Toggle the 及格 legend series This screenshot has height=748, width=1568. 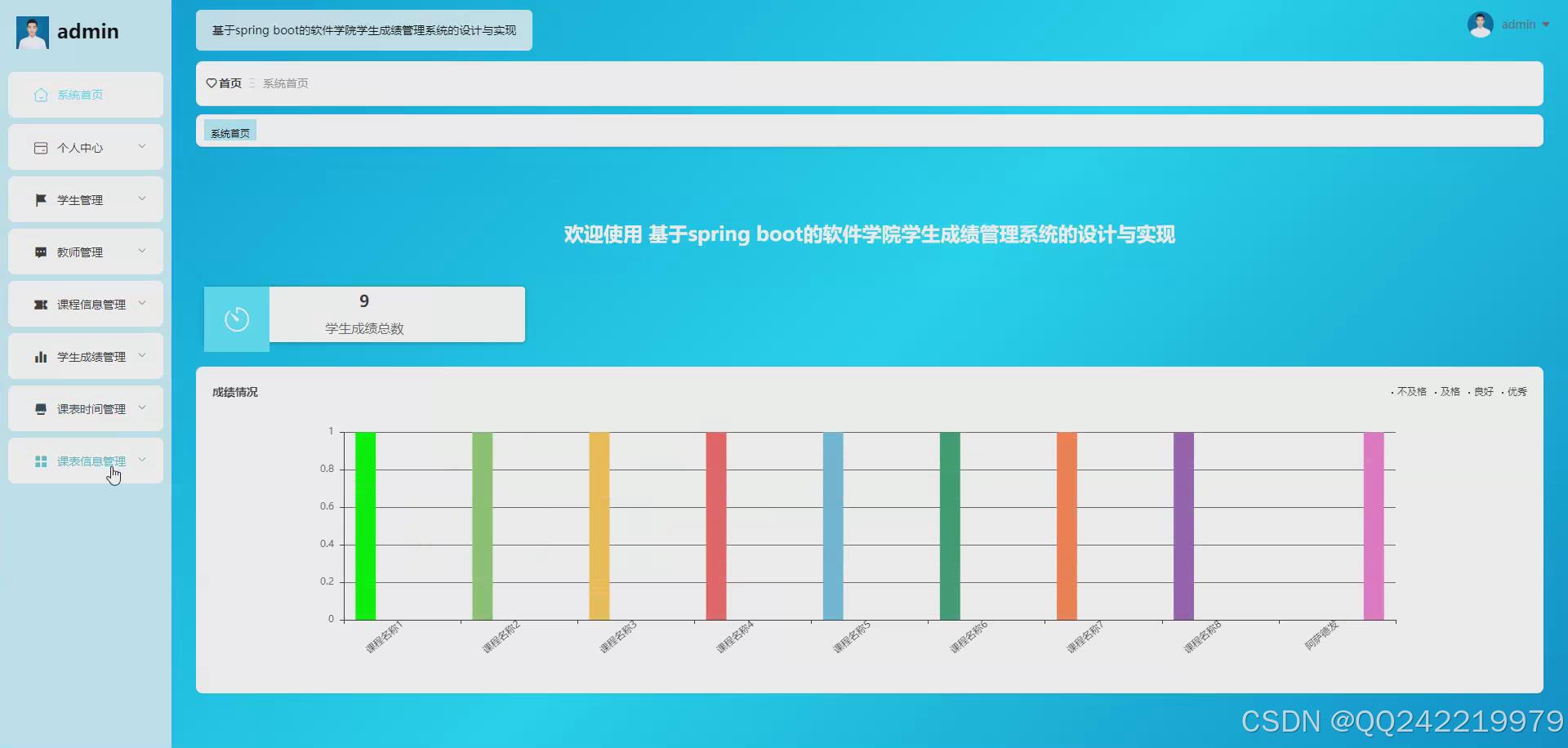pyautogui.click(x=1450, y=391)
